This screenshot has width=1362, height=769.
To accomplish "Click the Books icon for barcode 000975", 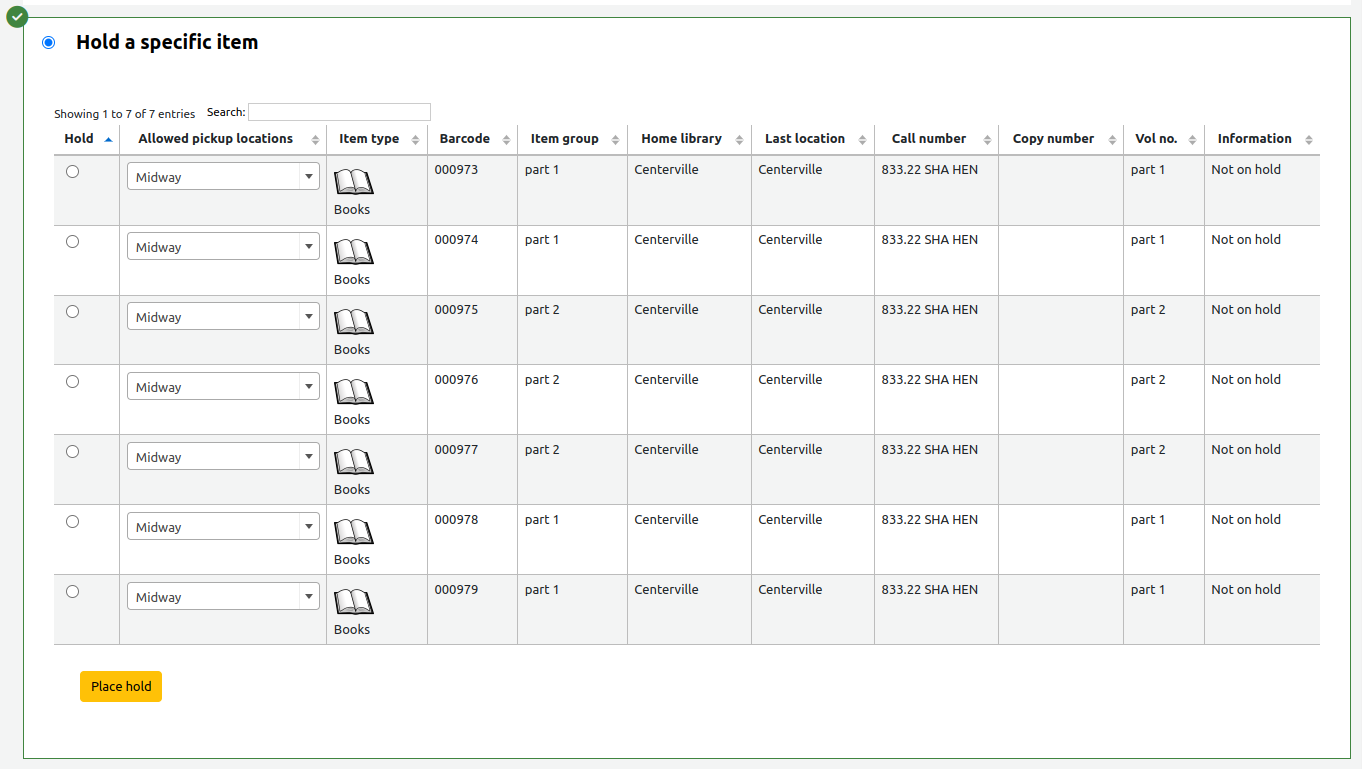I will click(353, 323).
